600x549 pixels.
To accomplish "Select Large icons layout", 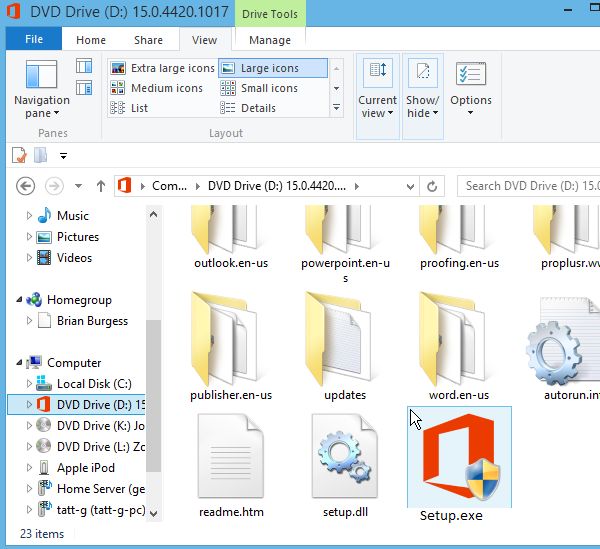I will pyautogui.click(x=273, y=68).
